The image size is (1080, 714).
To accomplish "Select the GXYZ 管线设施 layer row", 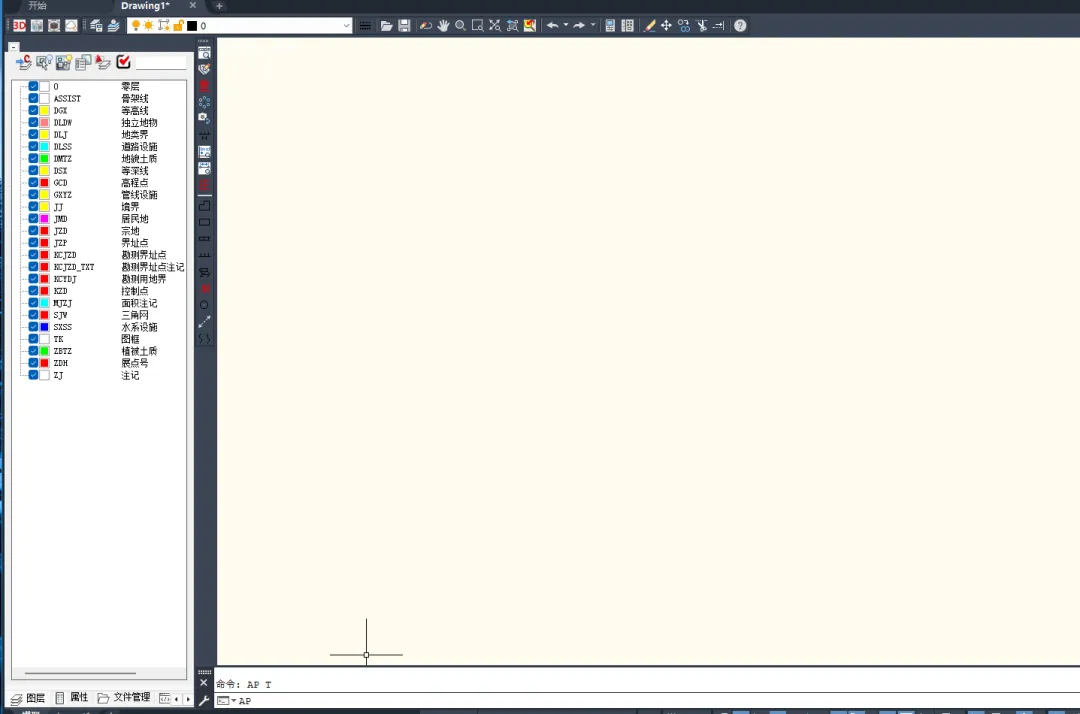I will point(105,195).
